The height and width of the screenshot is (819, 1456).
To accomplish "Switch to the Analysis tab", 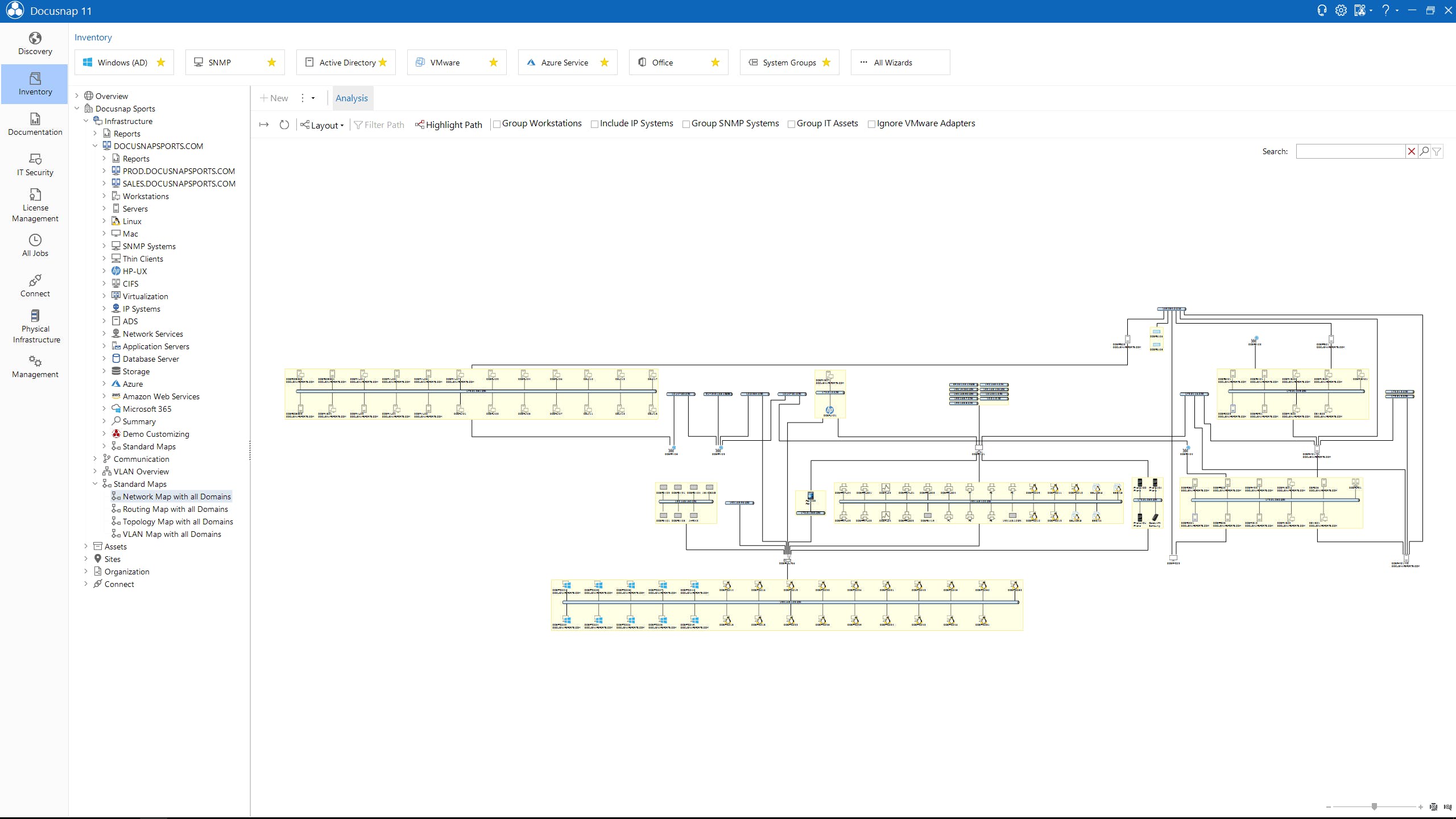I will point(351,98).
